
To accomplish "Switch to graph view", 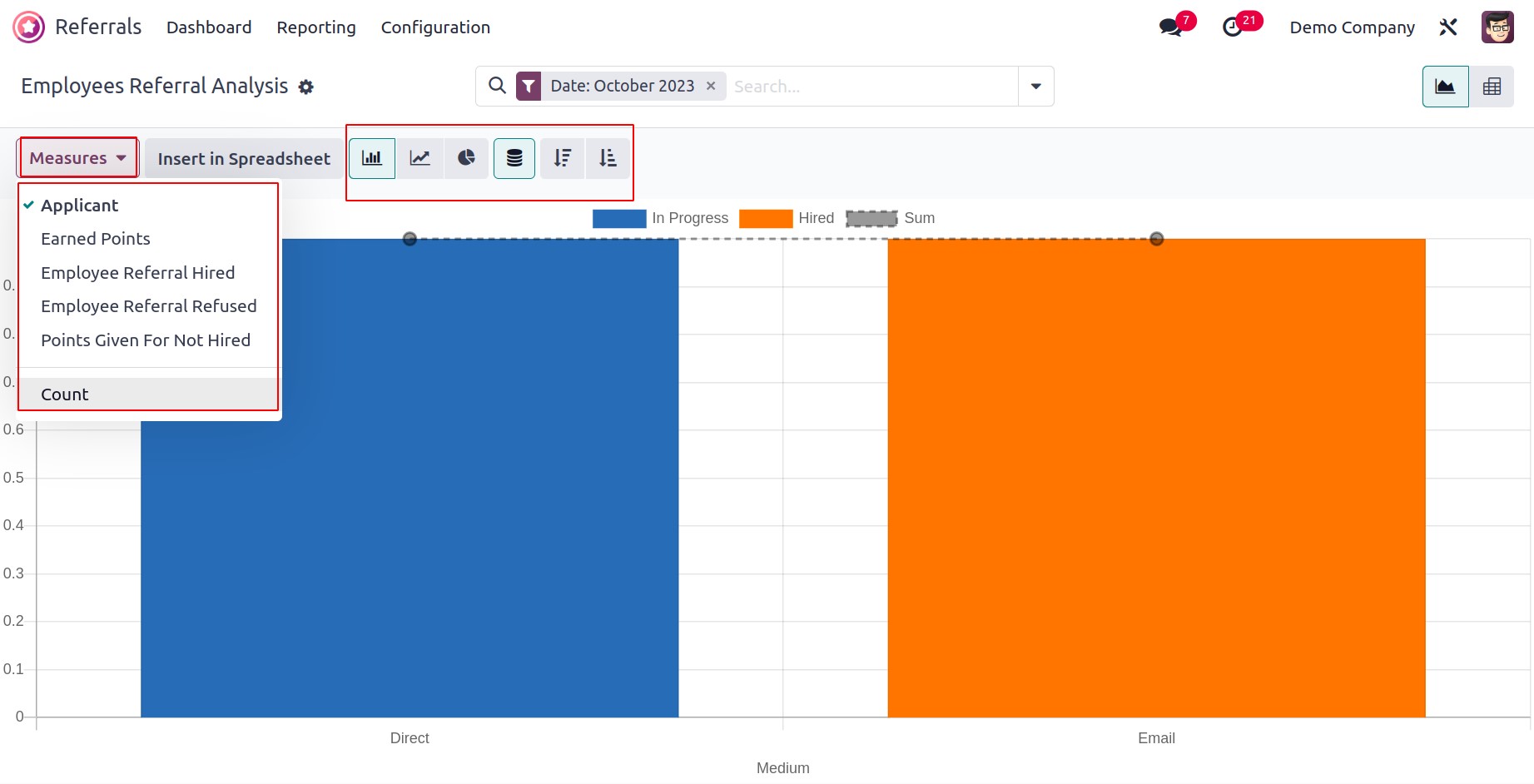I will [x=1445, y=87].
